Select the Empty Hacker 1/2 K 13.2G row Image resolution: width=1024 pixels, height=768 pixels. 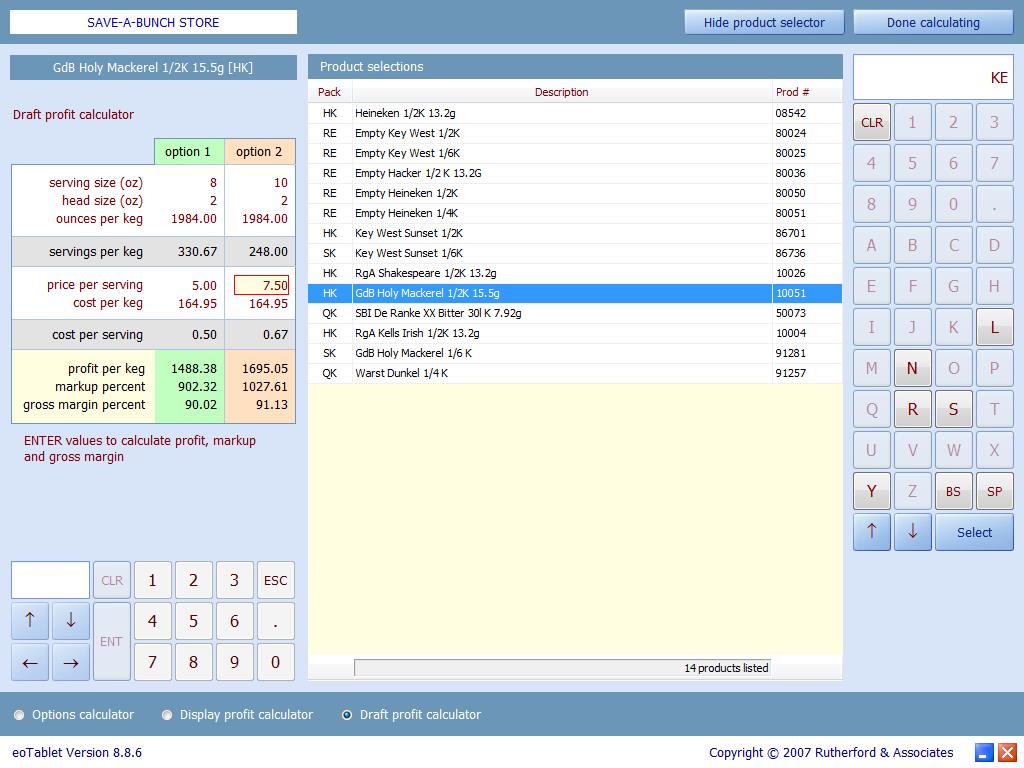click(575, 173)
